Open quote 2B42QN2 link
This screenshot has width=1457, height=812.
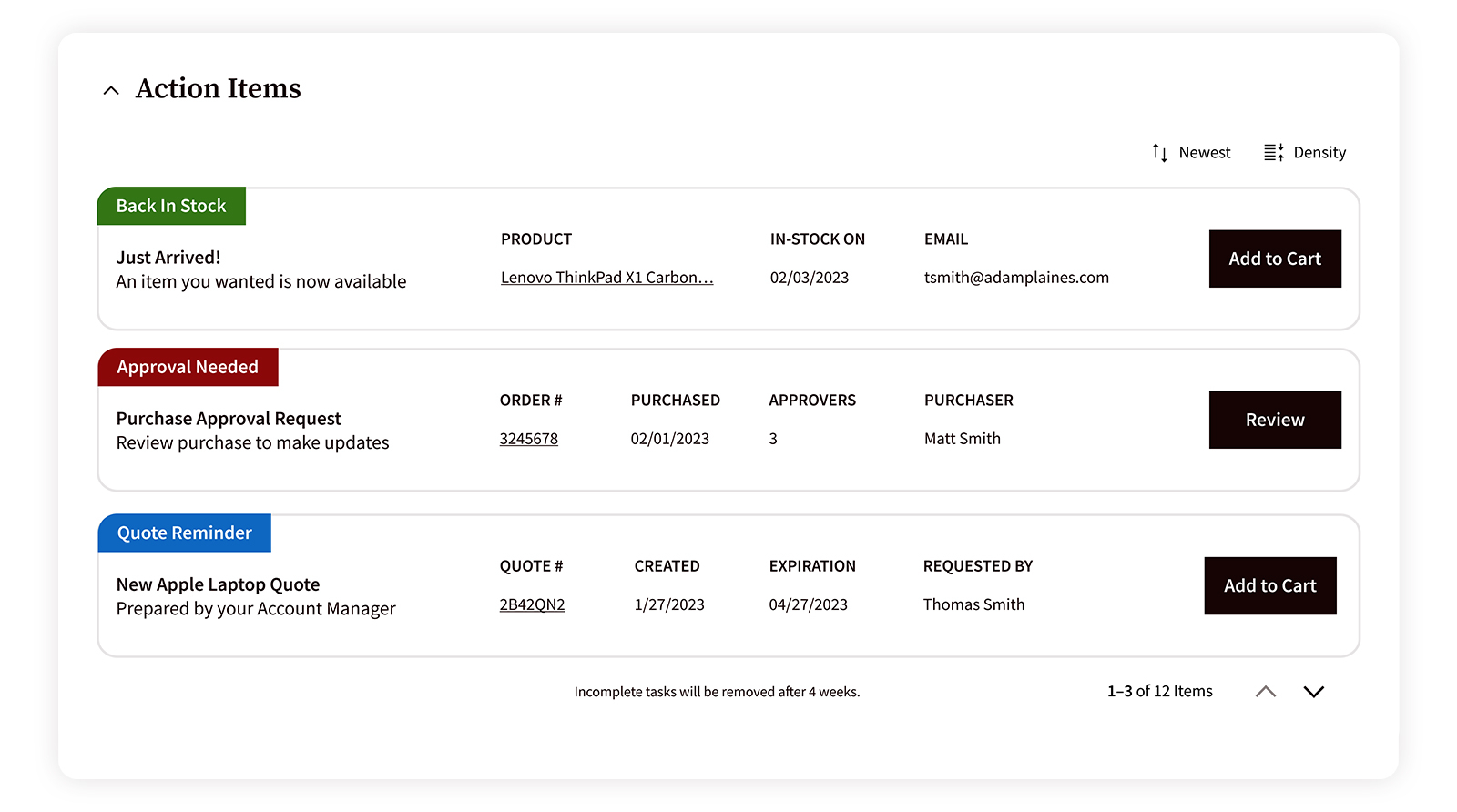[532, 604]
